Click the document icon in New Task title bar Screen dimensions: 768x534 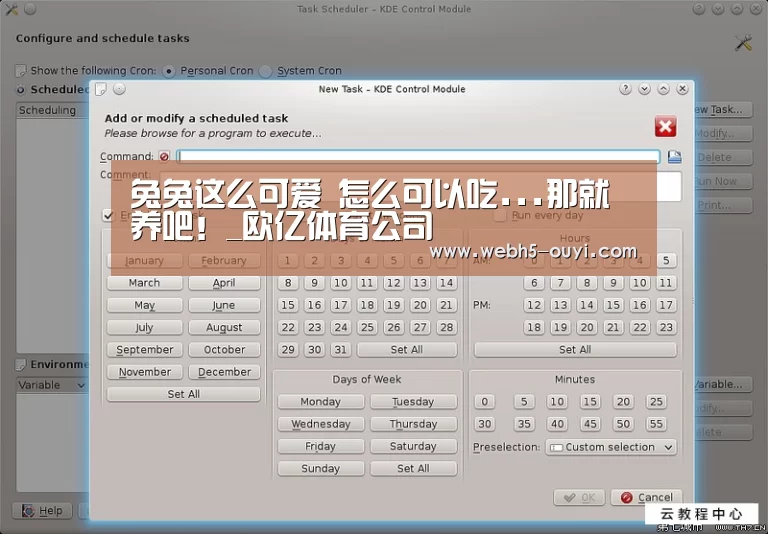(101, 89)
